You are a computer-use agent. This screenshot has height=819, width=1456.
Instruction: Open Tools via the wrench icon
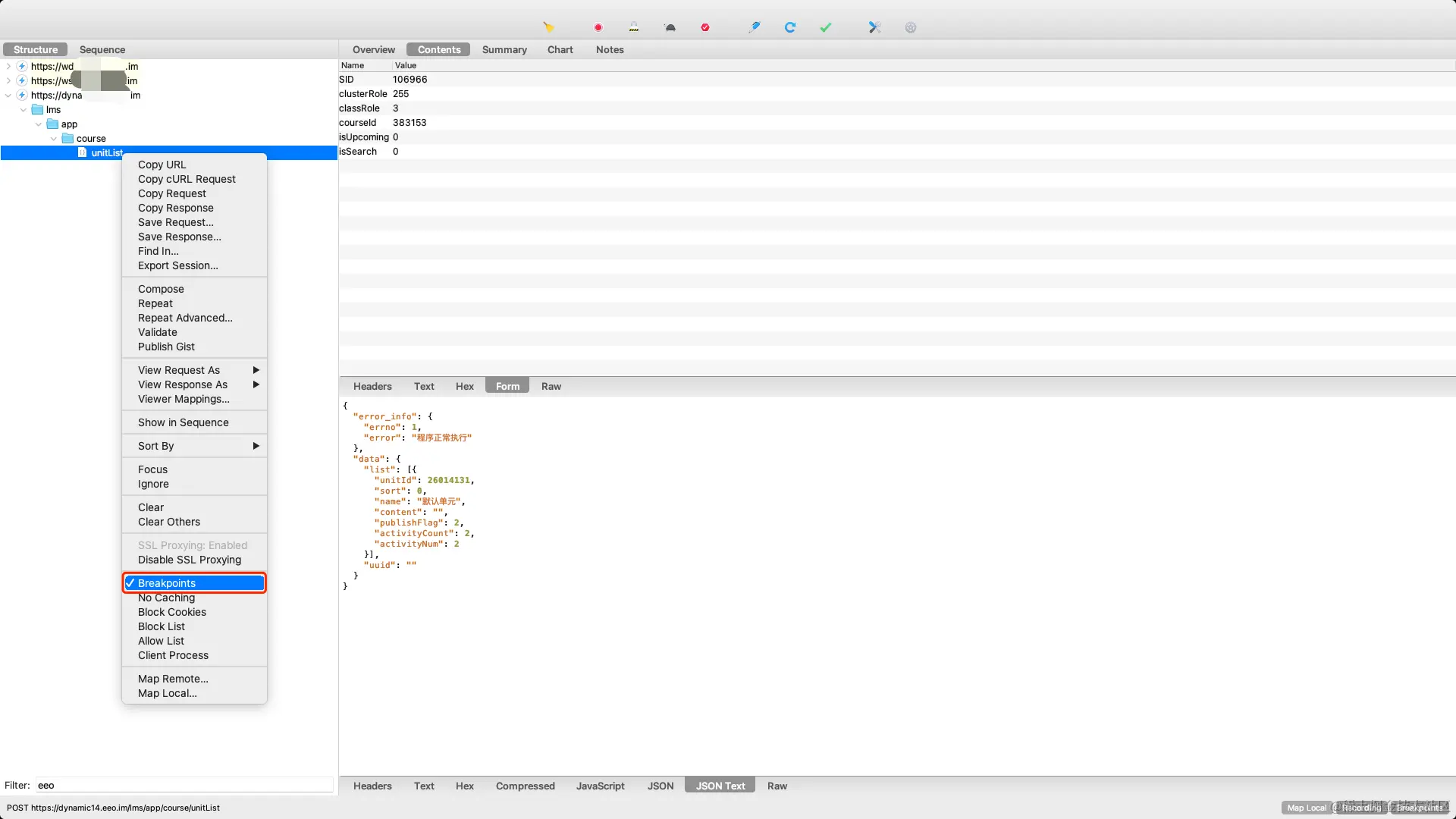pyautogui.click(x=874, y=27)
